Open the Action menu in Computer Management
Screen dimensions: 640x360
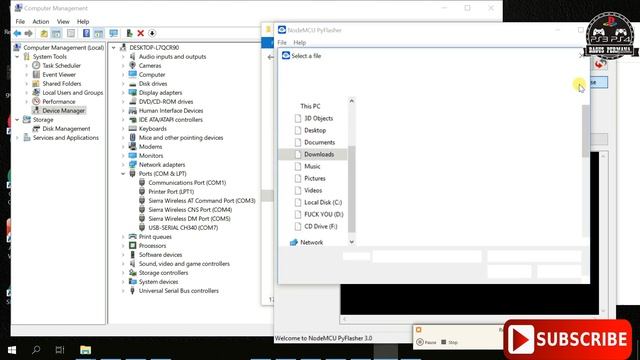40,21
